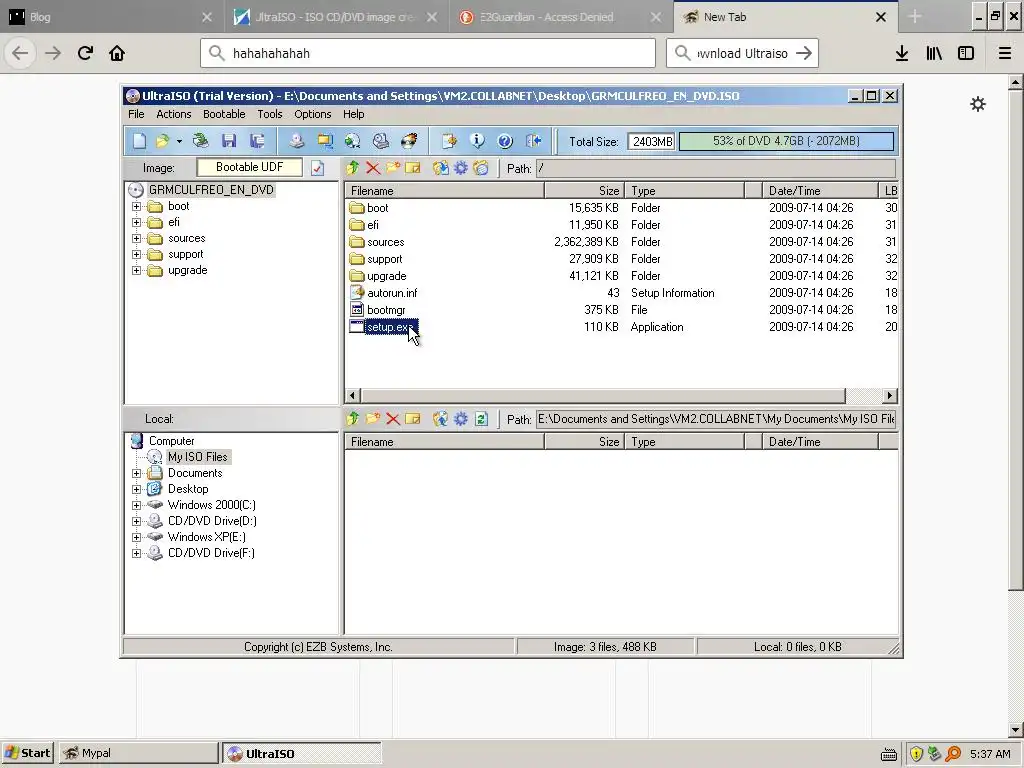
Task: Expand the boot folder in image tree
Action: click(x=136, y=206)
